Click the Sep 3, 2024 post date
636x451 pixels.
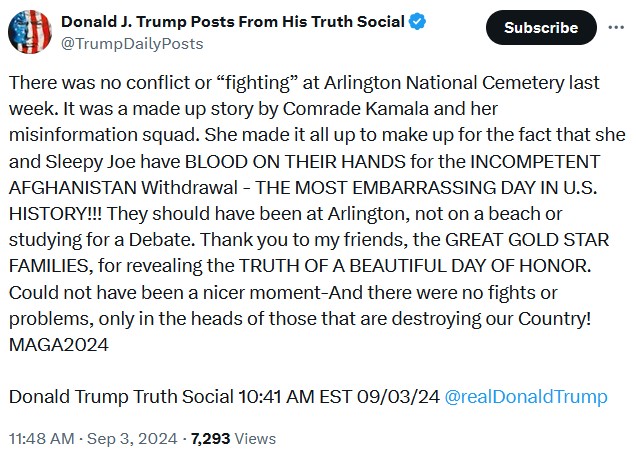point(132,439)
